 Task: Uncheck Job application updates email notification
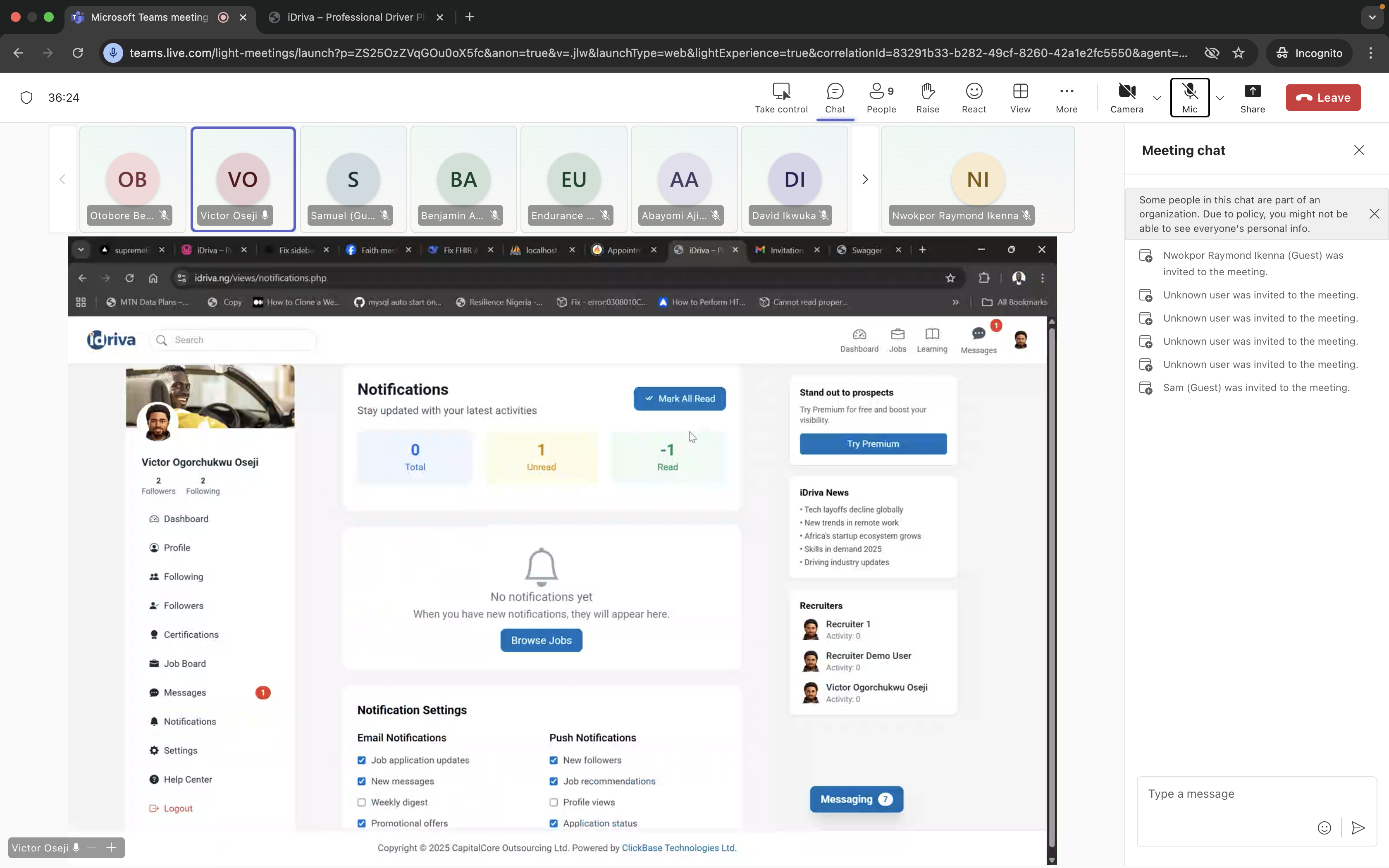click(x=362, y=760)
